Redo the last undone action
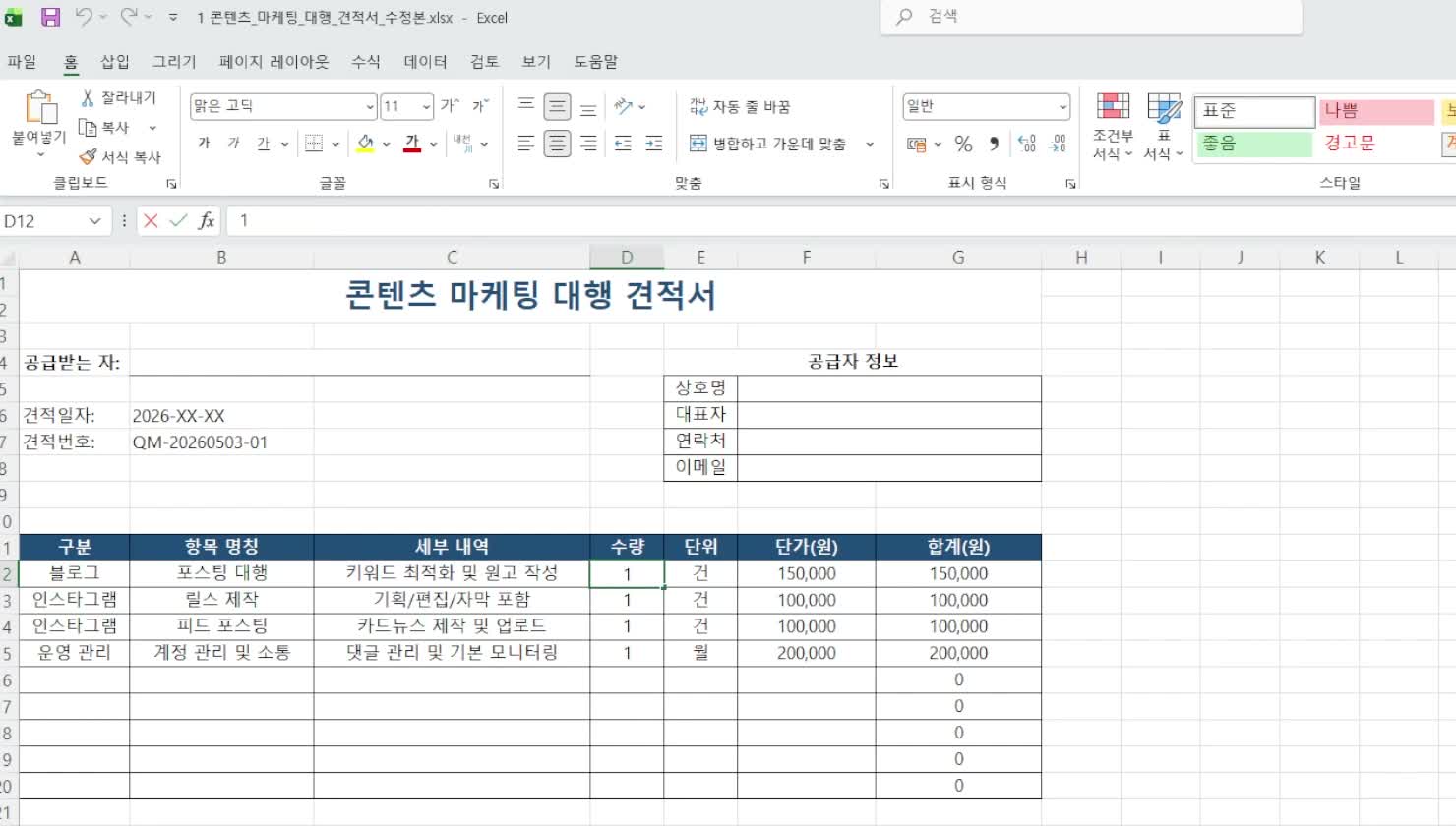The image size is (1456, 826). [129, 17]
